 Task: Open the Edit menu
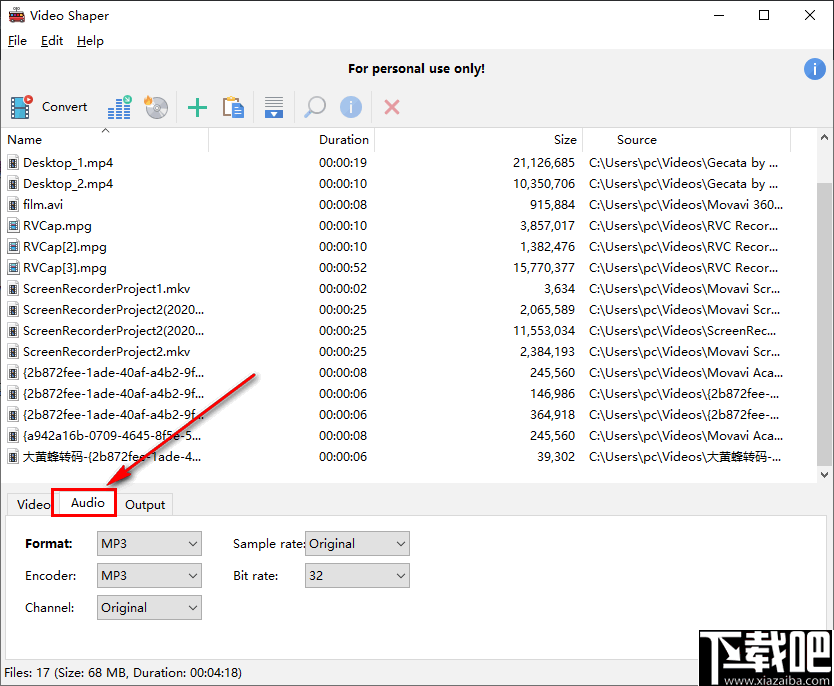click(x=52, y=41)
